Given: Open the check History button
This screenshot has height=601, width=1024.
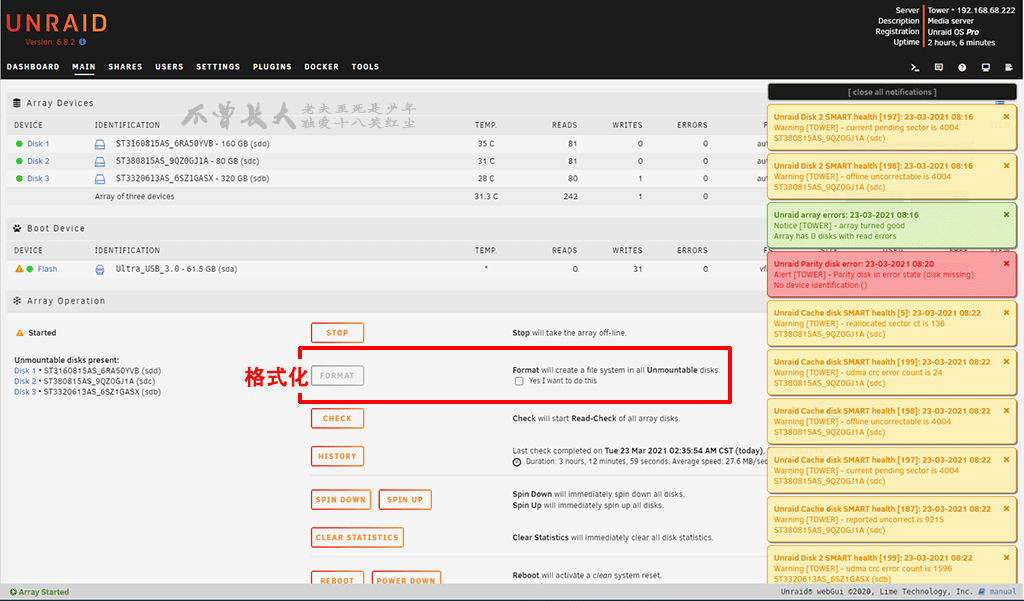Looking at the screenshot, I should pos(337,457).
